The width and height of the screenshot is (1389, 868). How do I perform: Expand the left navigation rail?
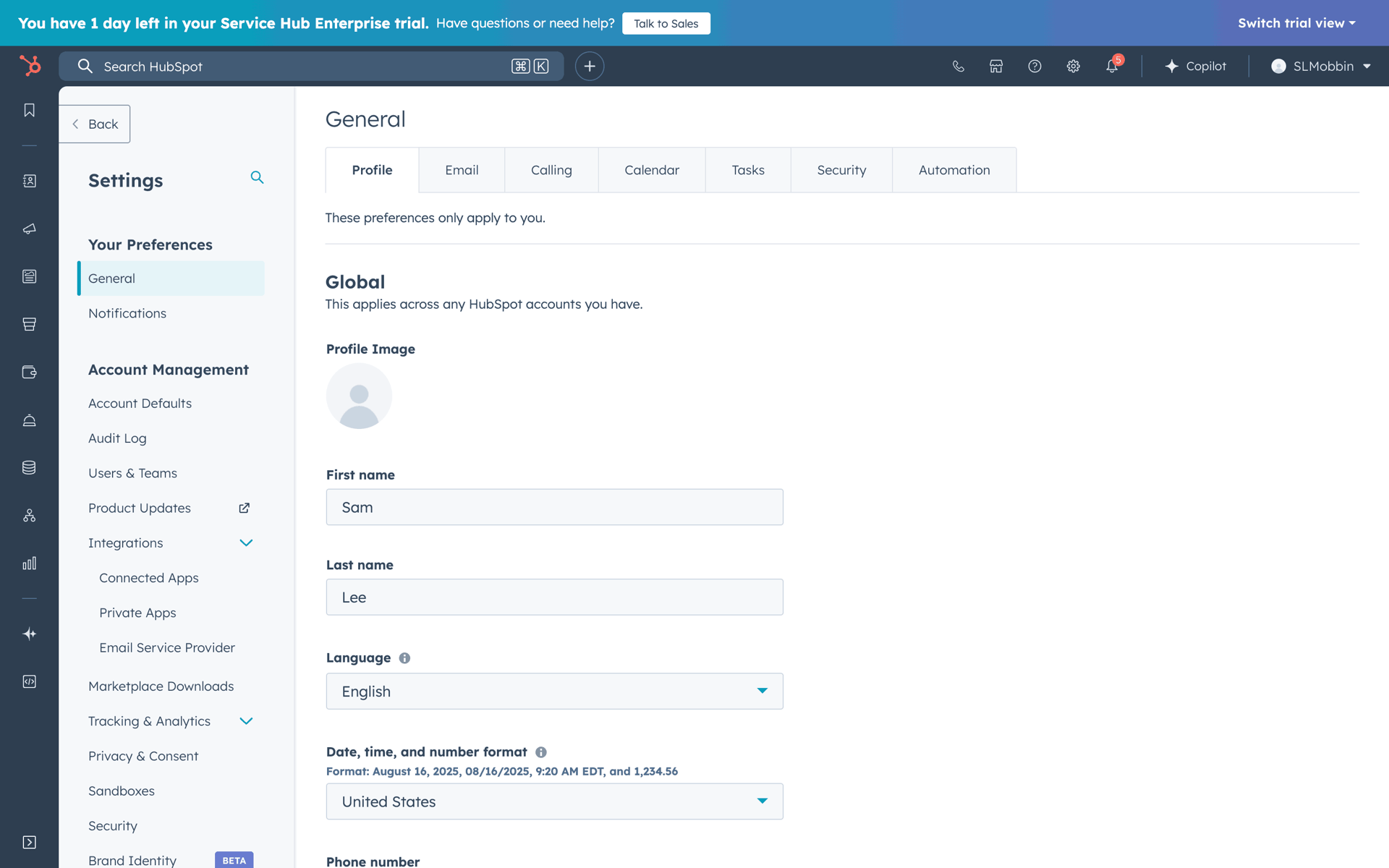(x=29, y=842)
